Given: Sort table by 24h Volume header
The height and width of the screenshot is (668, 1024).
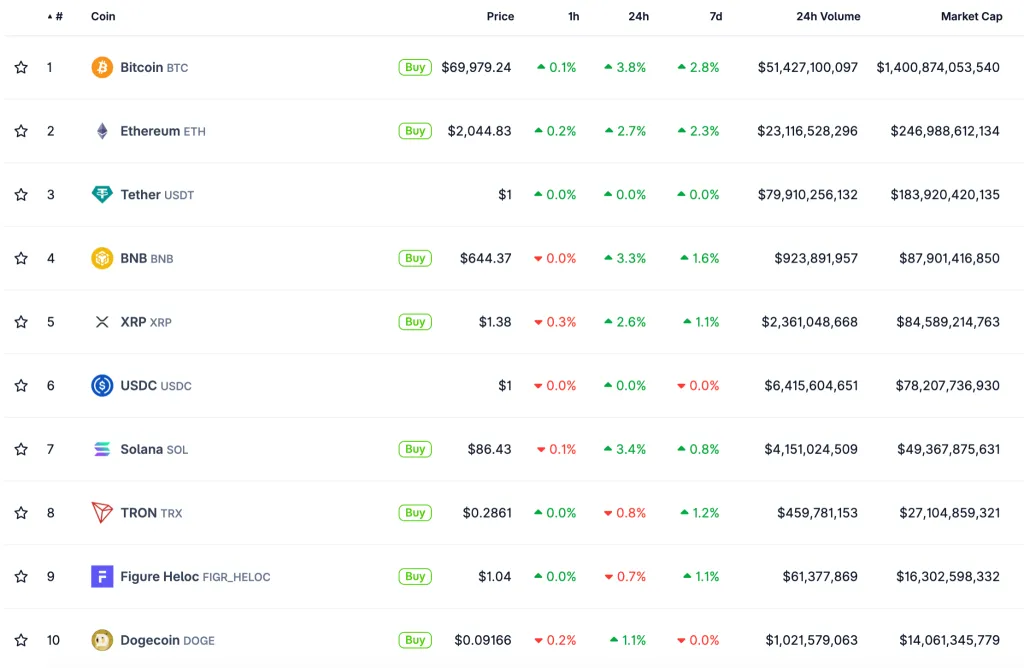Looking at the screenshot, I should point(828,16).
